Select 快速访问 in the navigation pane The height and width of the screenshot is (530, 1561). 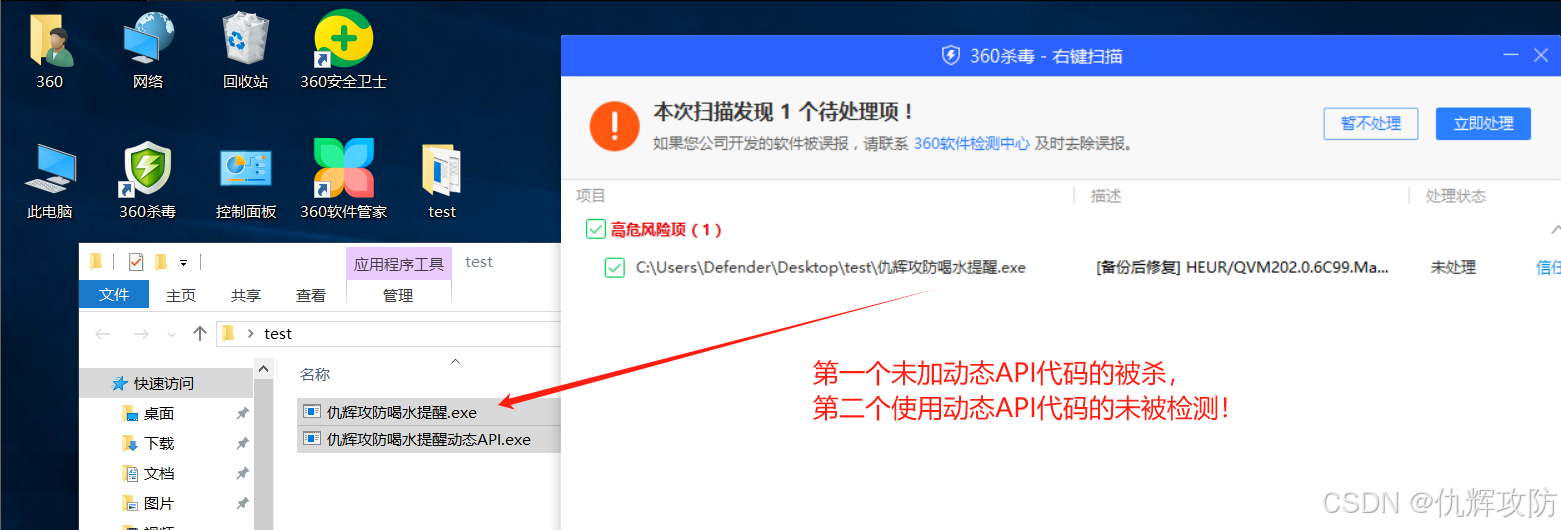(x=164, y=383)
